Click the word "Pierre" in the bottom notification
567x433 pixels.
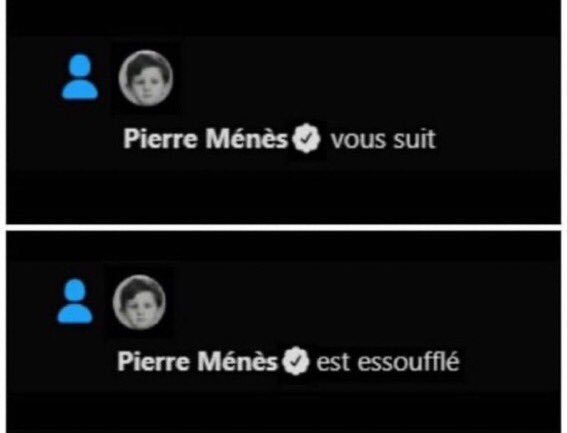click(x=153, y=361)
